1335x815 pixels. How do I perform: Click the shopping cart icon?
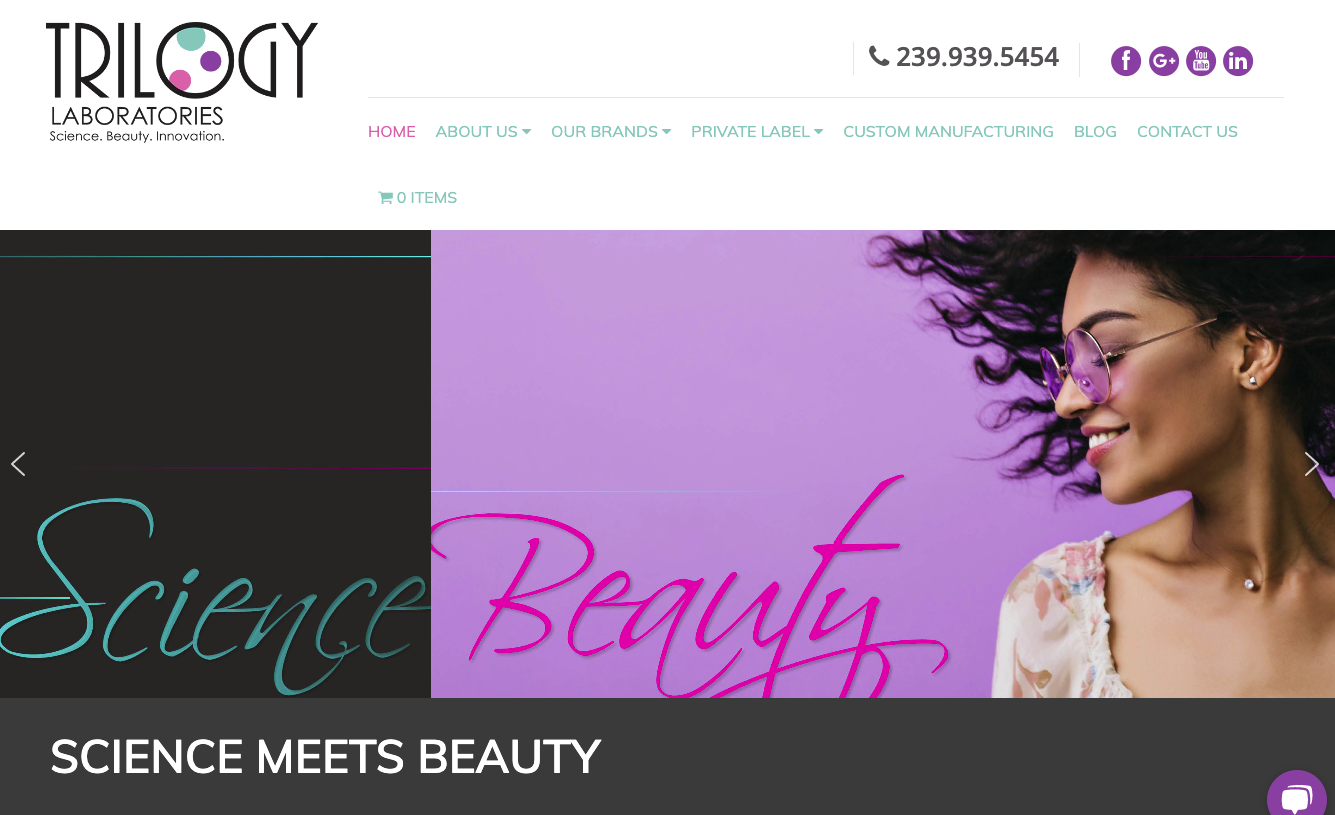385,198
